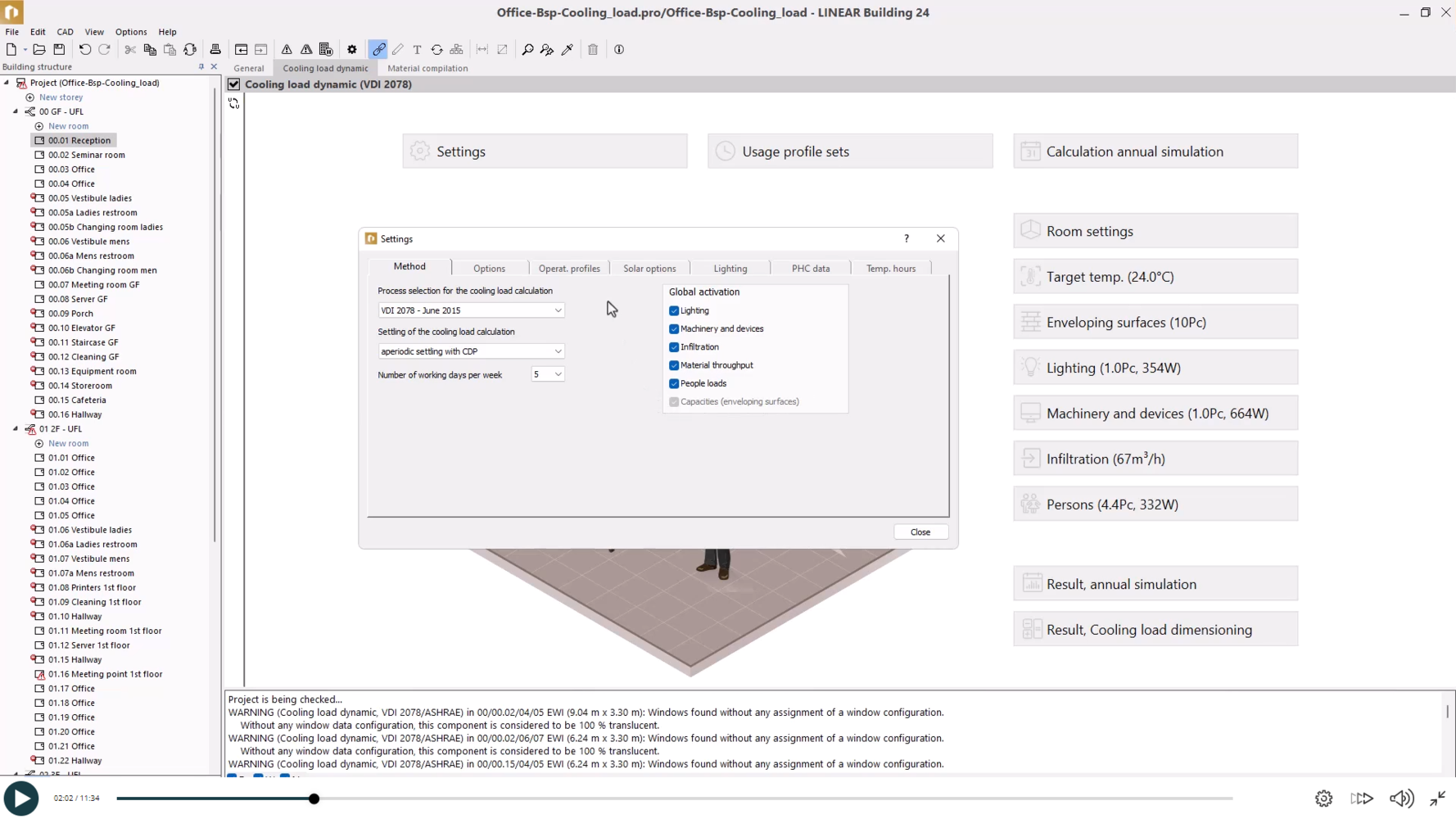Click the video progress slider handle
Screen dimensions: 1456x819
pyautogui.click(x=314, y=799)
